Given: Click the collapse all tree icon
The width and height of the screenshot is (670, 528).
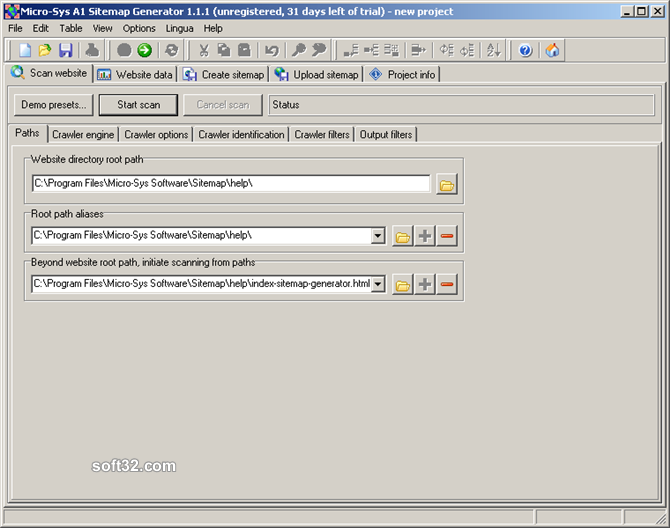Looking at the screenshot, I should click(467, 50).
